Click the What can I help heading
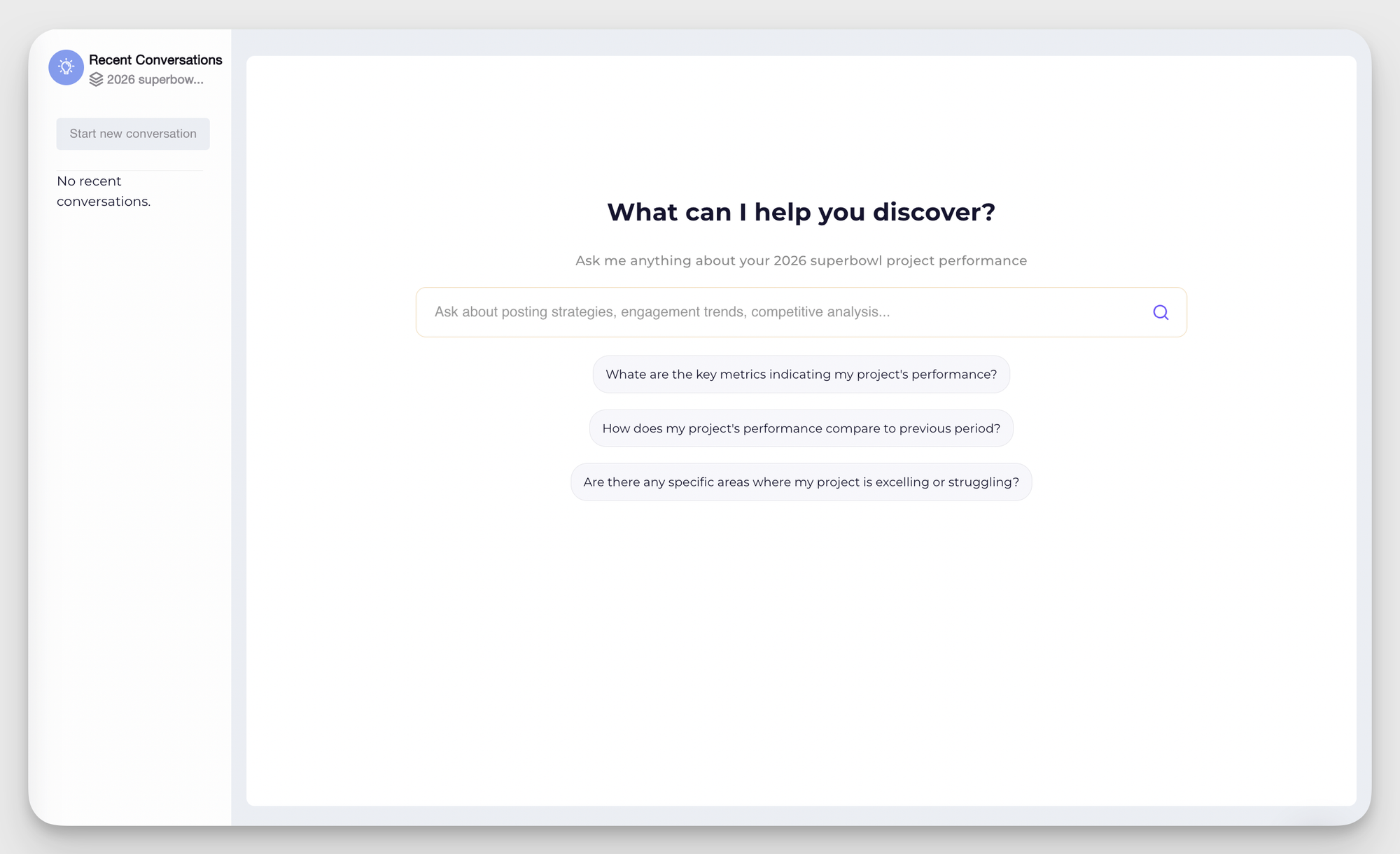The image size is (1400, 854). (x=801, y=212)
